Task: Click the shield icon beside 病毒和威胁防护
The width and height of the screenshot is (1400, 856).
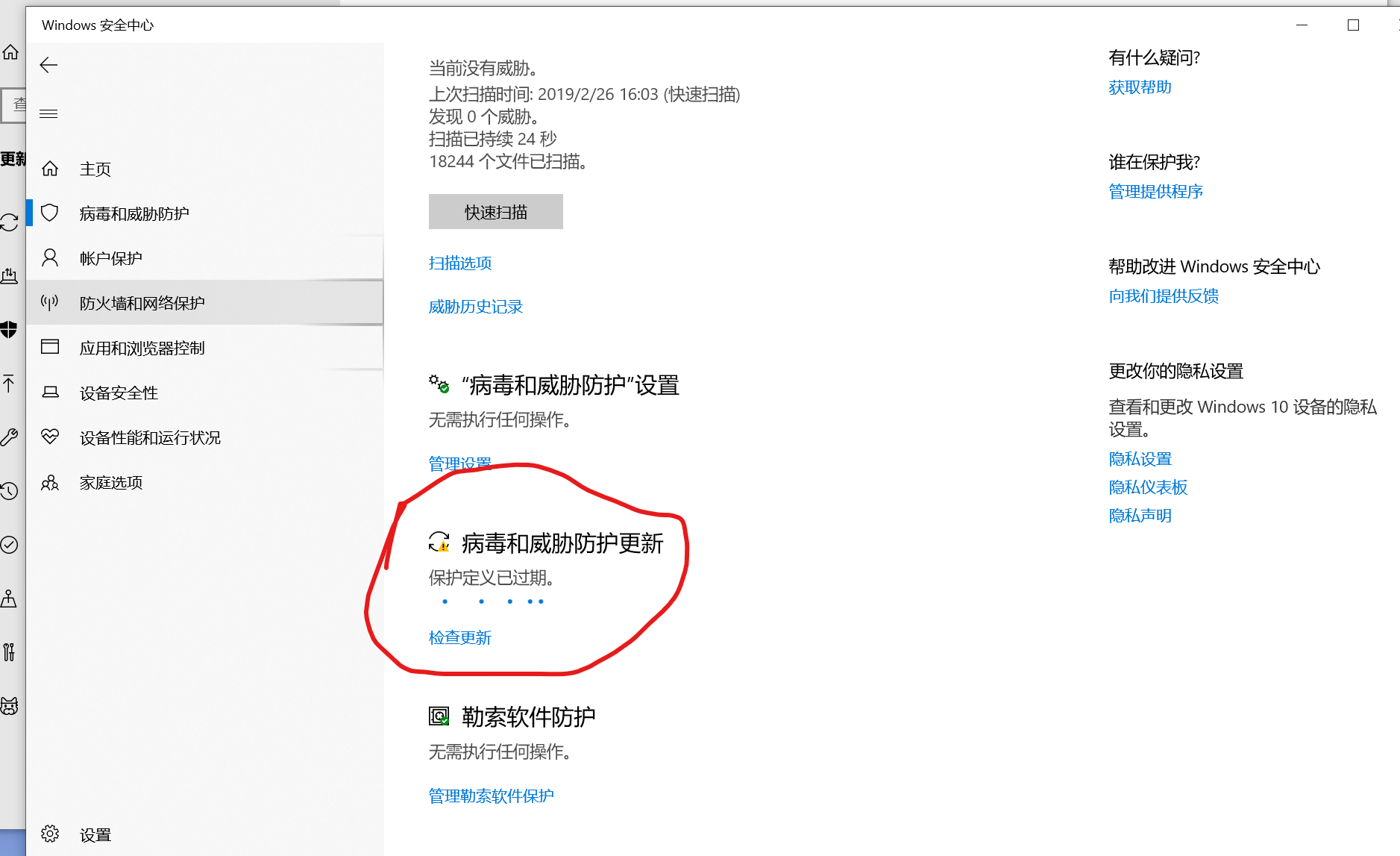Action: 50,213
